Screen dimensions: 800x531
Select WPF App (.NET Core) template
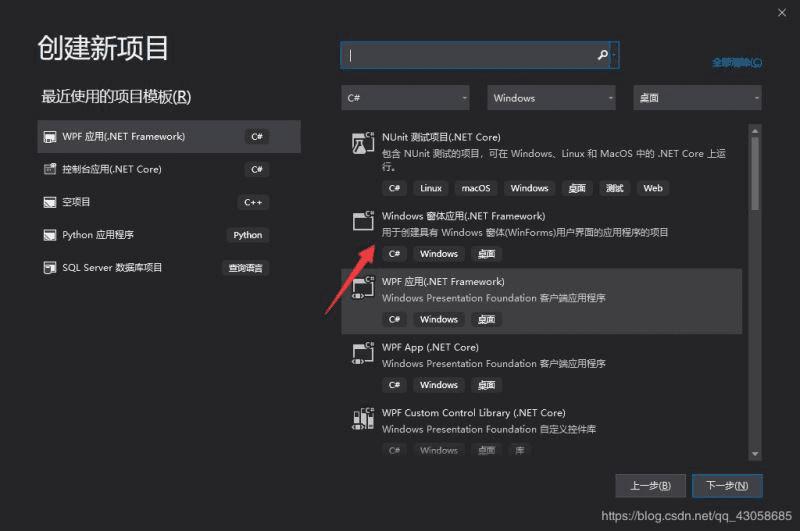541,366
